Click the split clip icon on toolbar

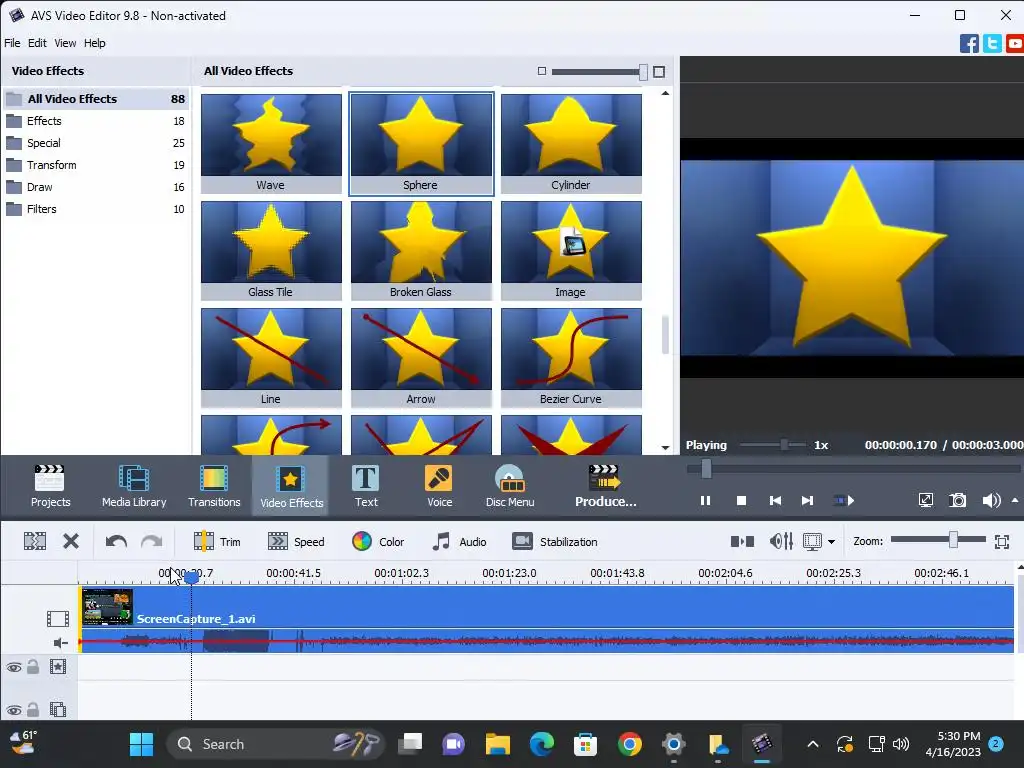[35, 541]
